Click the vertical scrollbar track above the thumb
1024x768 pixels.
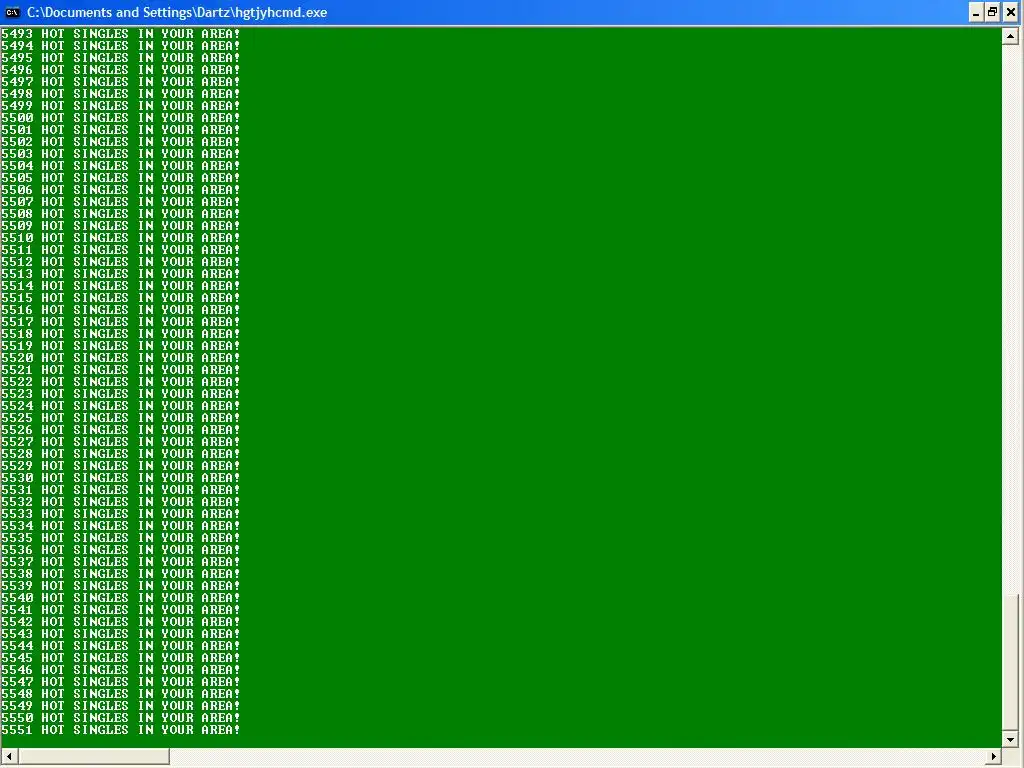pos(1010,319)
